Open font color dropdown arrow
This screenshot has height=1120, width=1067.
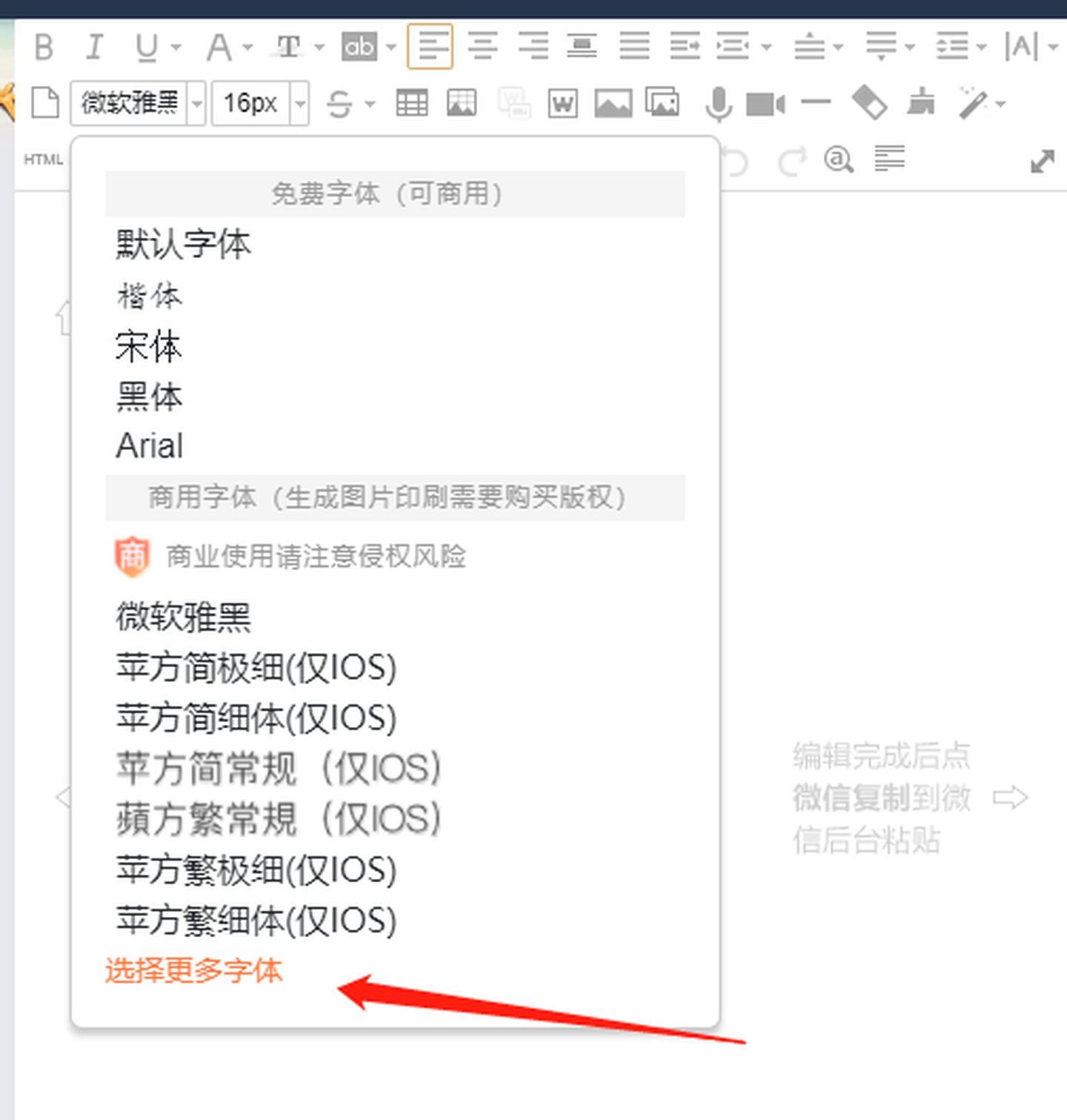click(x=248, y=47)
